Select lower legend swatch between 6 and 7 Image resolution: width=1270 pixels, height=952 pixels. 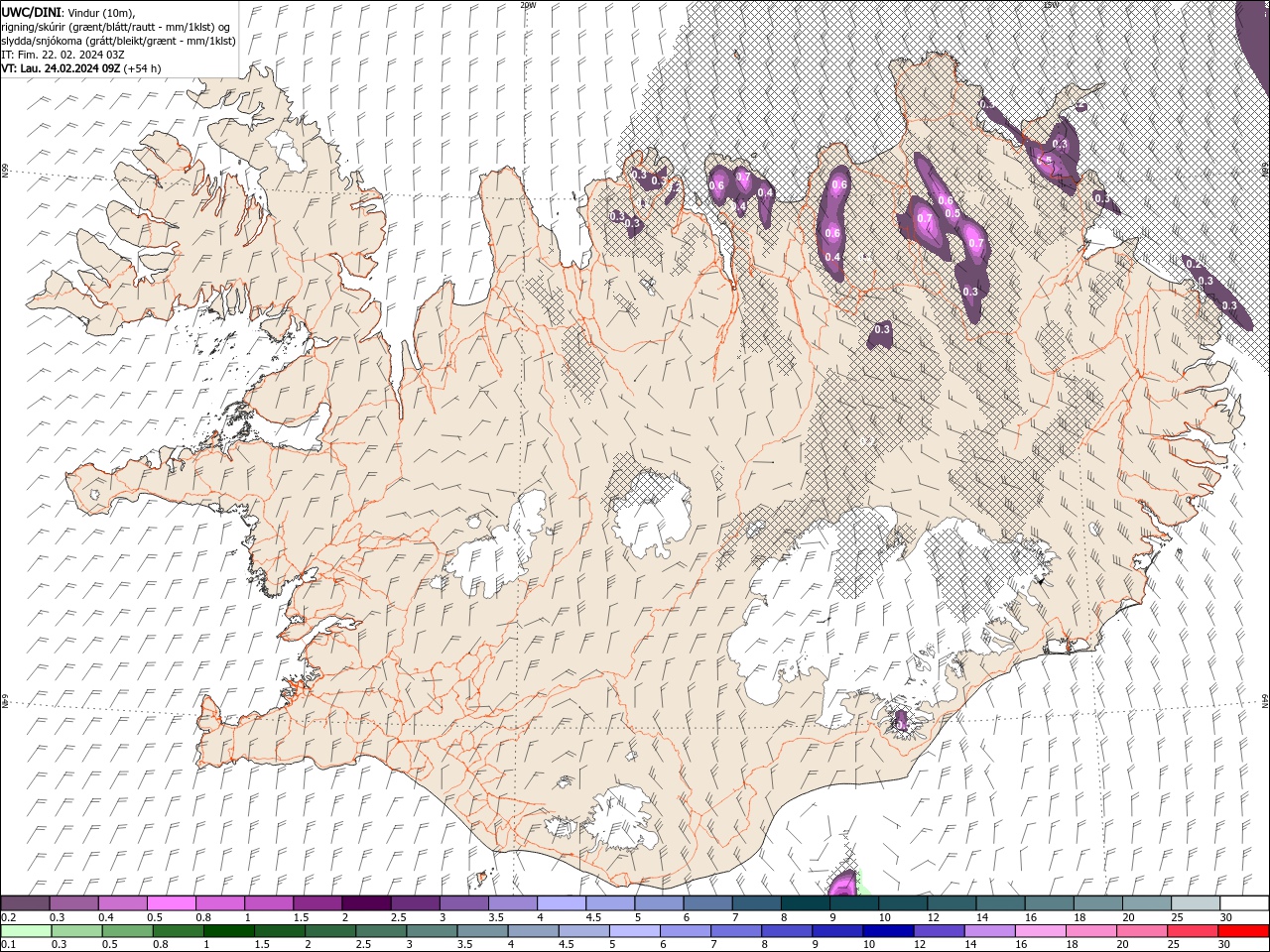point(685,930)
